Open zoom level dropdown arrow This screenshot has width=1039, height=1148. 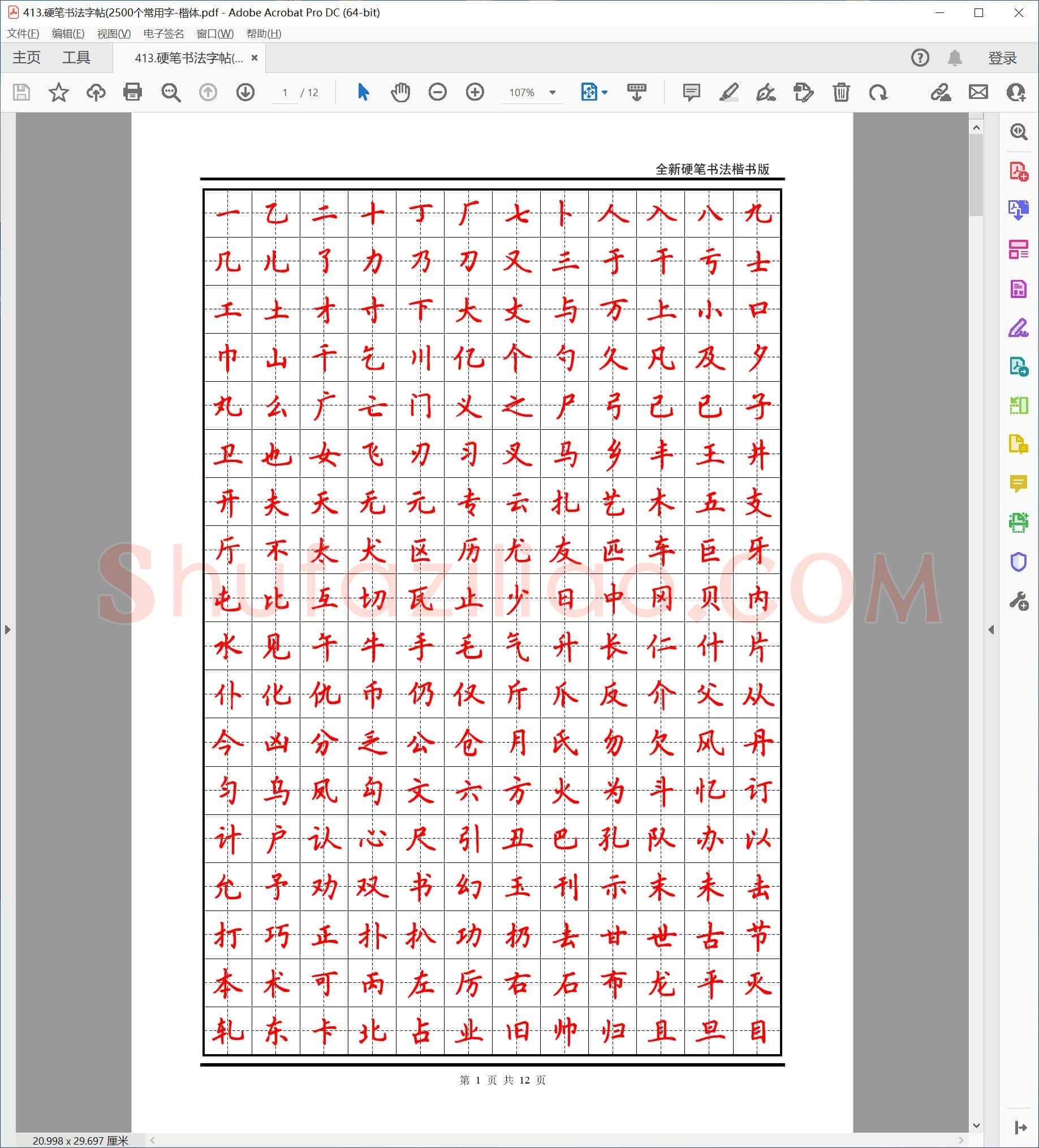pos(552,92)
